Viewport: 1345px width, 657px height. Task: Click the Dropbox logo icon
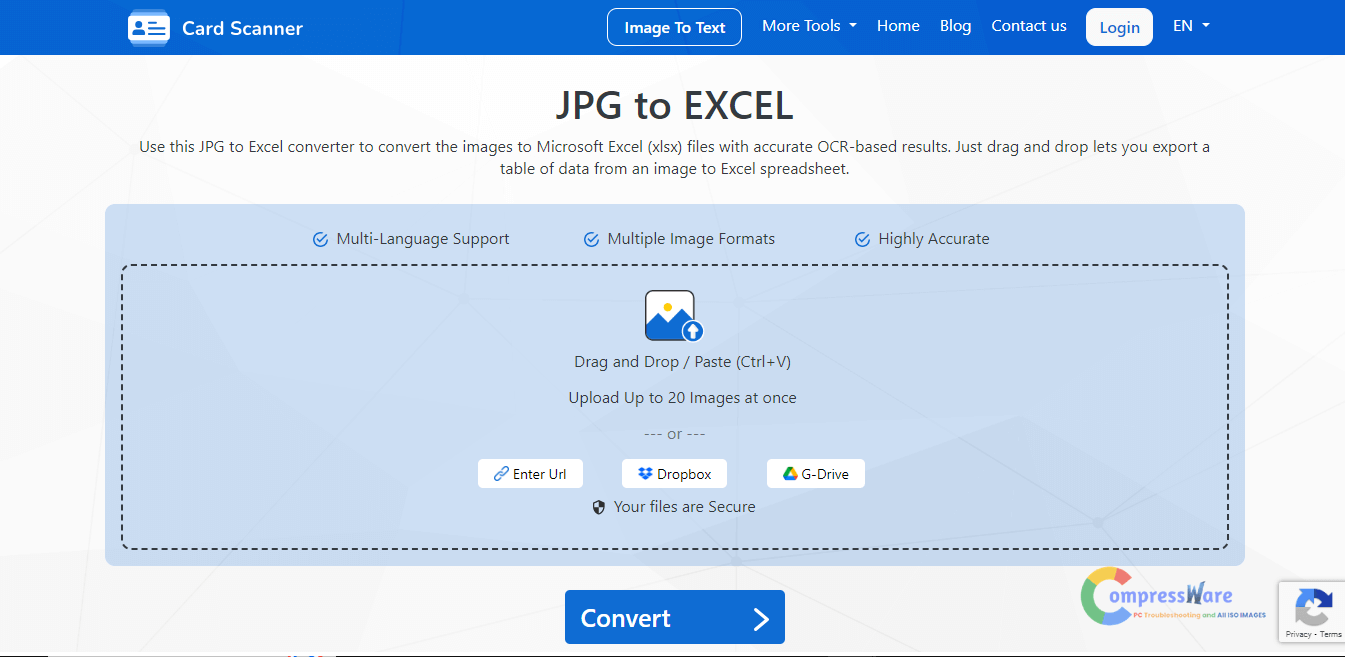(645, 474)
